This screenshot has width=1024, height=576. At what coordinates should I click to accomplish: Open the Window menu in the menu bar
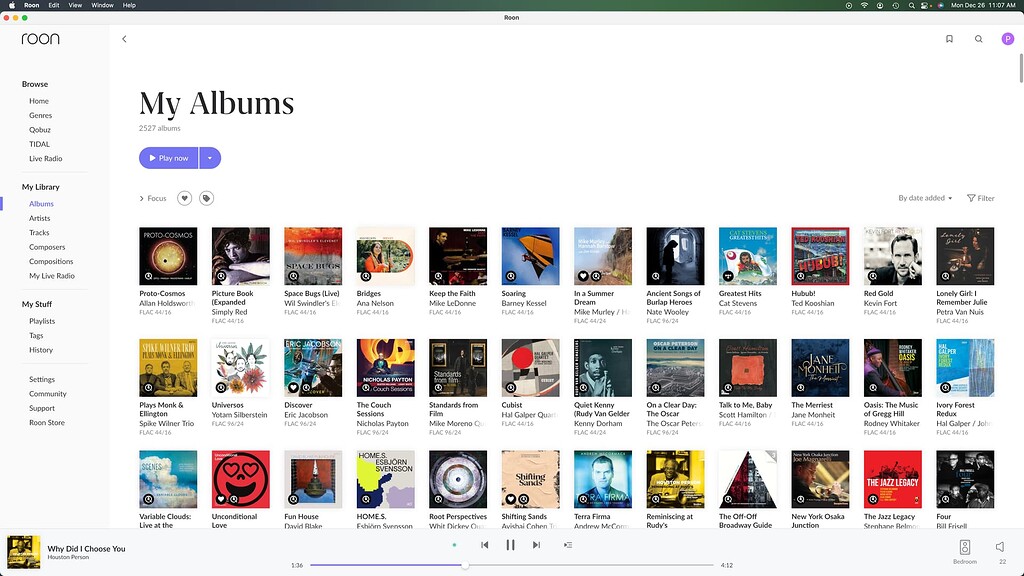102,5
